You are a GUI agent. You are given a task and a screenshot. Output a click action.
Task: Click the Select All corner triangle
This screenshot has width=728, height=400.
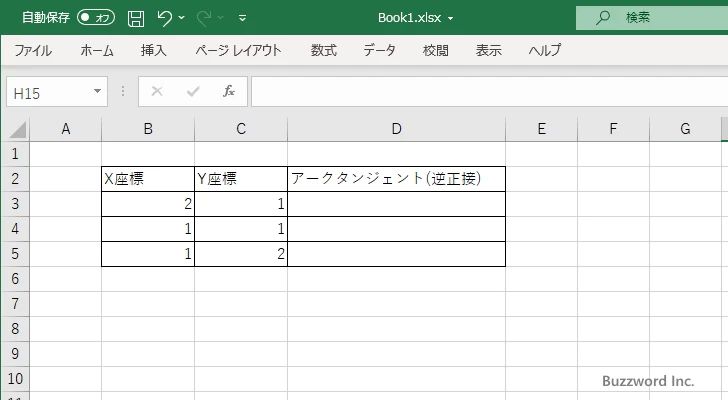pos(17,129)
